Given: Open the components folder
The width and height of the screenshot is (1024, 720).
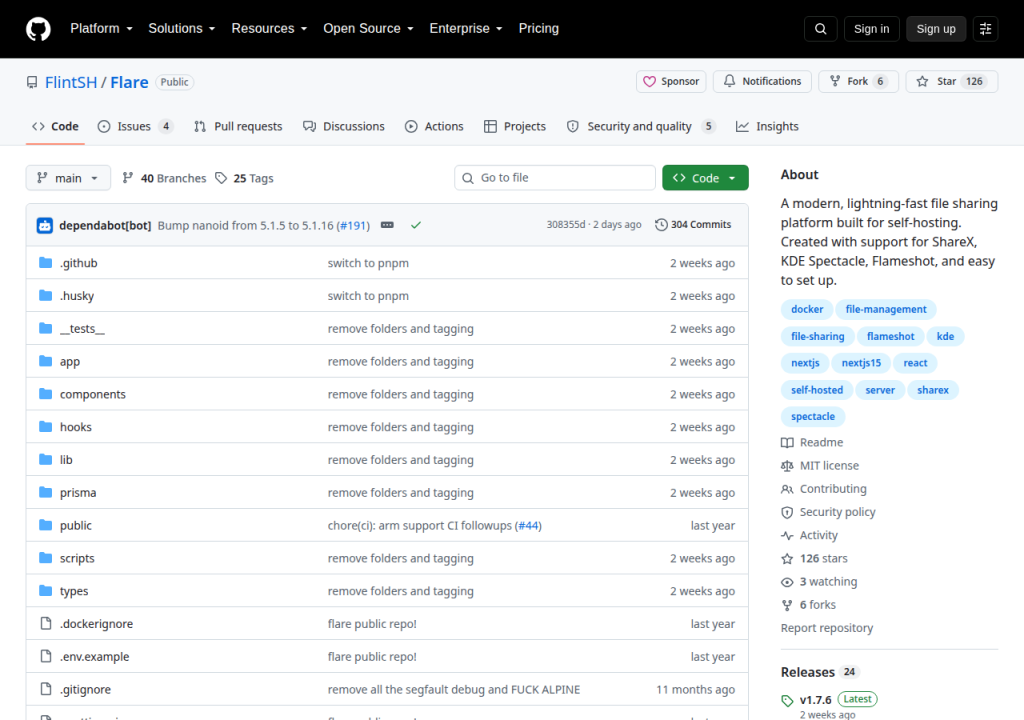Looking at the screenshot, I should [x=93, y=394].
